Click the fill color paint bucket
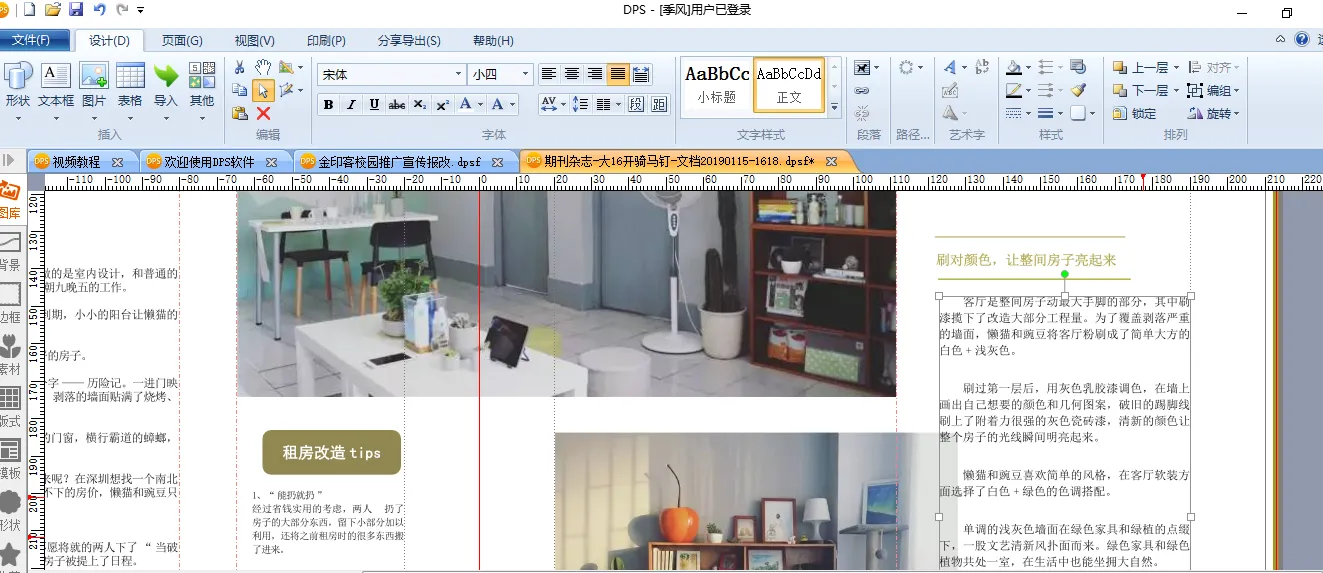The image size is (1323, 573). tap(1014, 68)
